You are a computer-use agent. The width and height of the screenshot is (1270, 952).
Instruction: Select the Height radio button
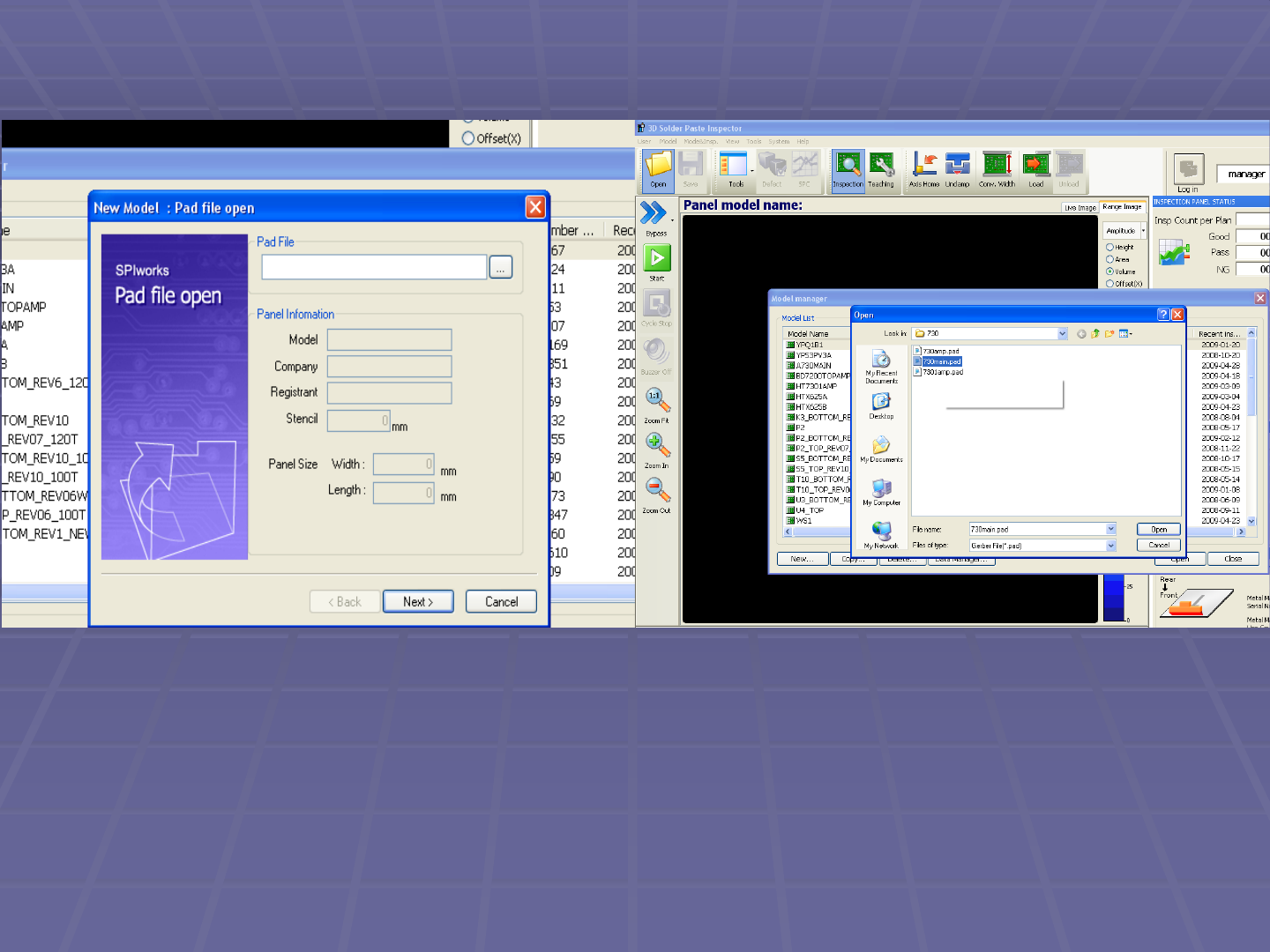1110,248
